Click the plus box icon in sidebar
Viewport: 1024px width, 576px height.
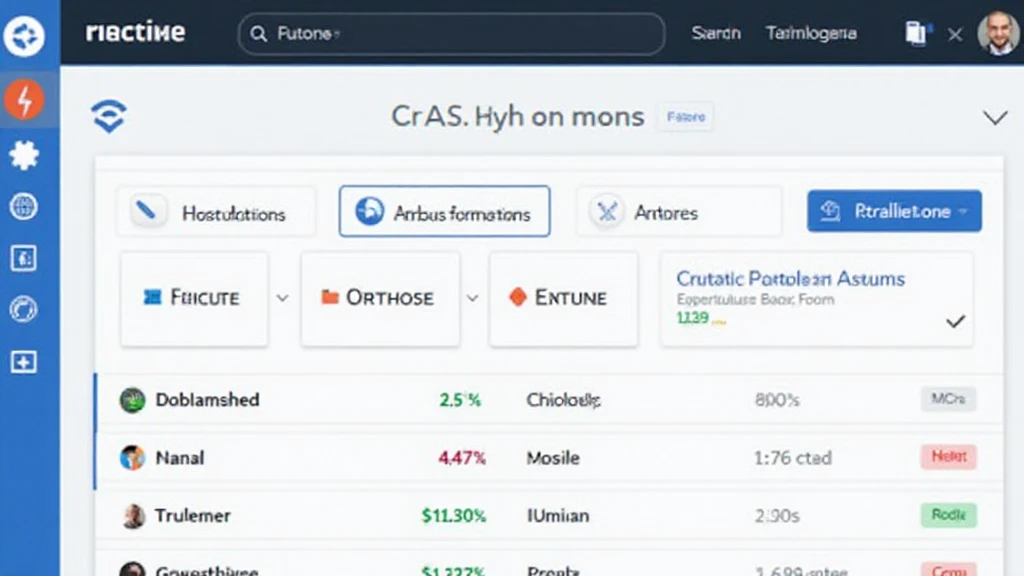(23, 362)
